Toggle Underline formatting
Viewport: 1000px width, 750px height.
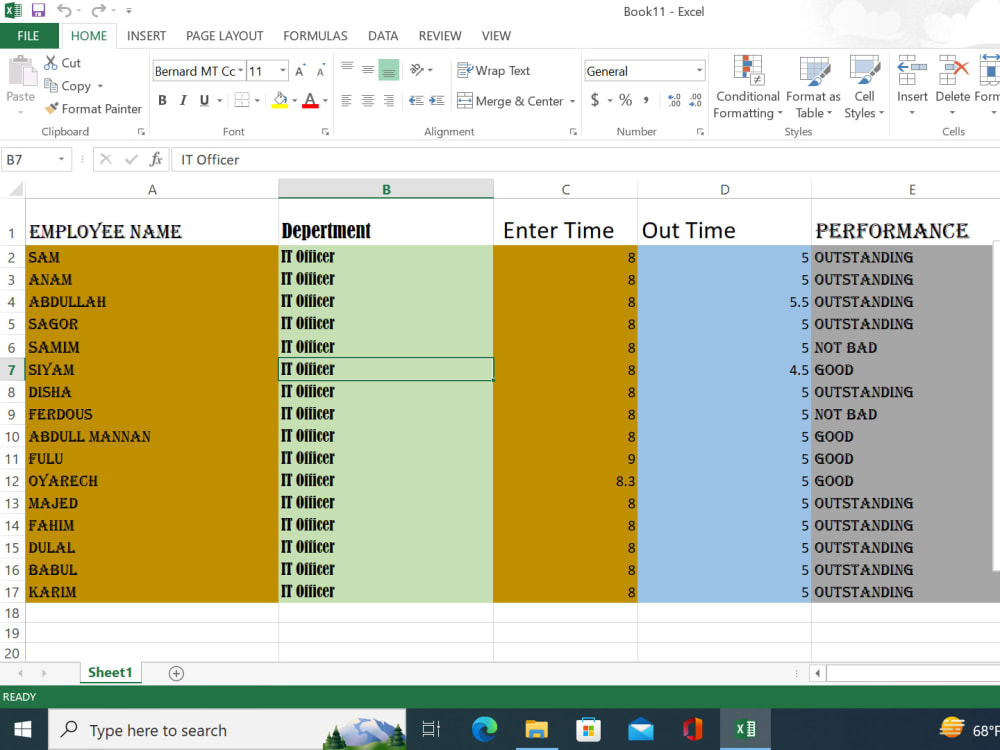(204, 100)
